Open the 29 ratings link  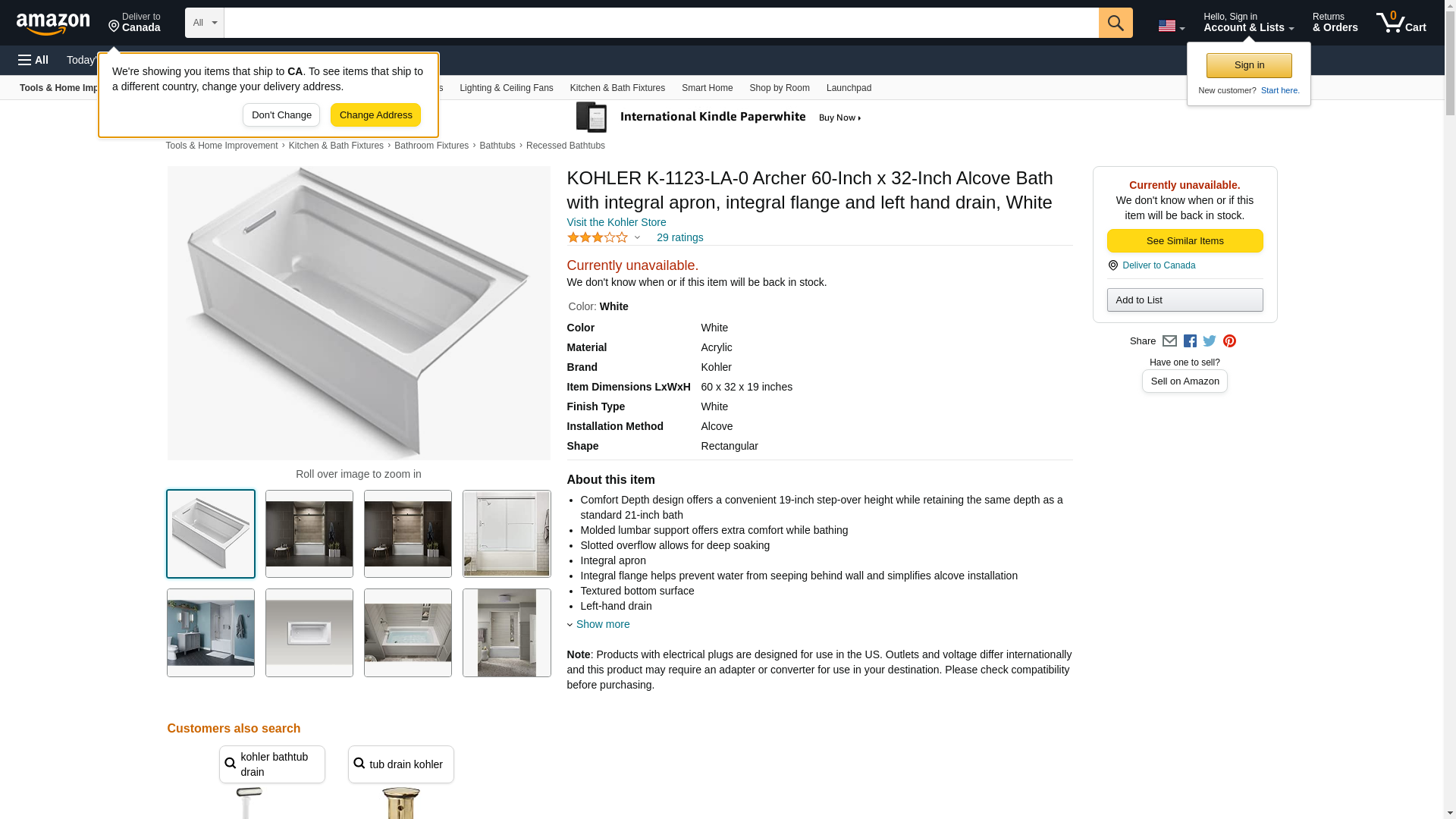click(679, 237)
